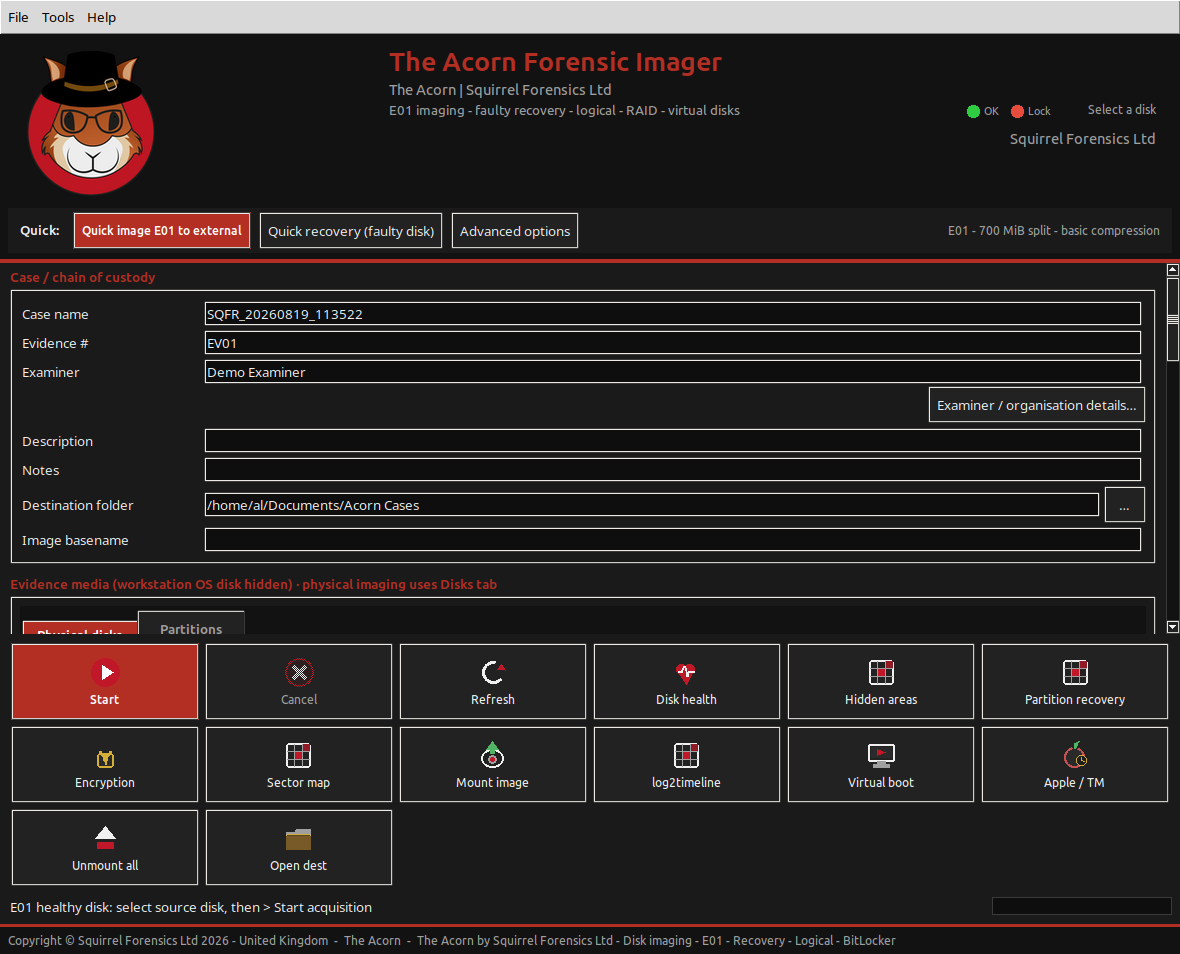Click 'Squirrel Forensics Ltd' label at top right
1180x954 pixels.
click(1082, 139)
